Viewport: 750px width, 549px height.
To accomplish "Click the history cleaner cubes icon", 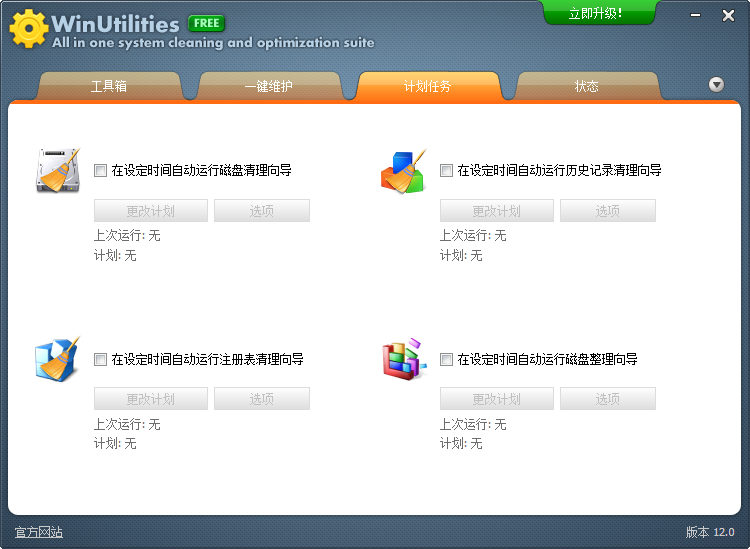I will (x=404, y=171).
